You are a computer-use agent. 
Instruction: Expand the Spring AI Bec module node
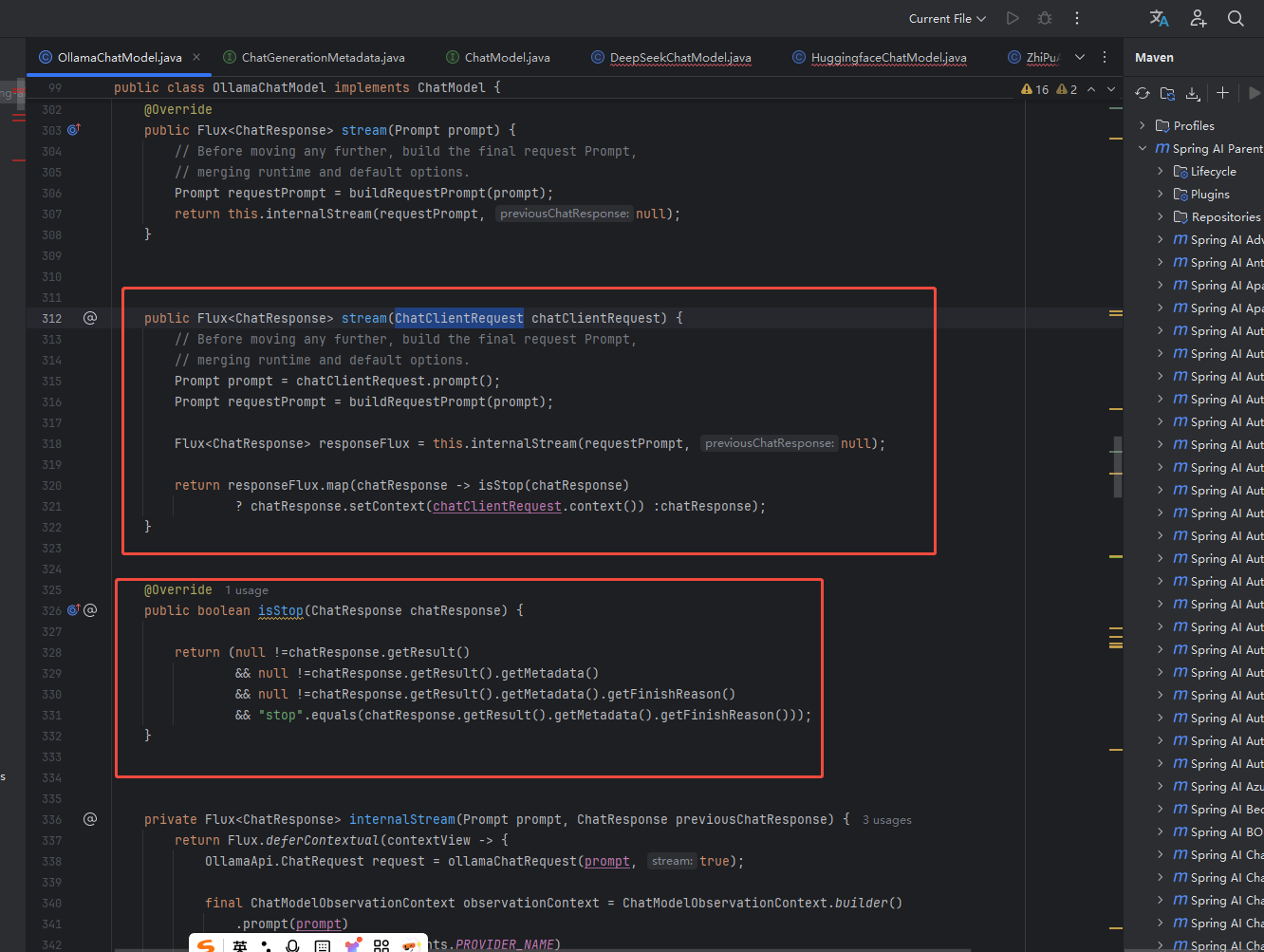[1160, 809]
